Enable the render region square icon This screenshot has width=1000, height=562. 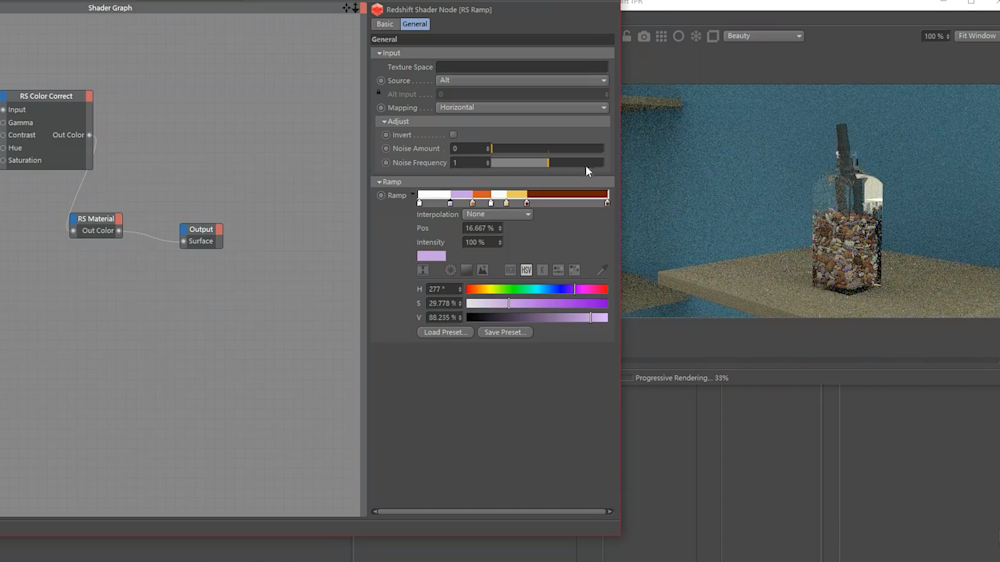click(x=713, y=36)
